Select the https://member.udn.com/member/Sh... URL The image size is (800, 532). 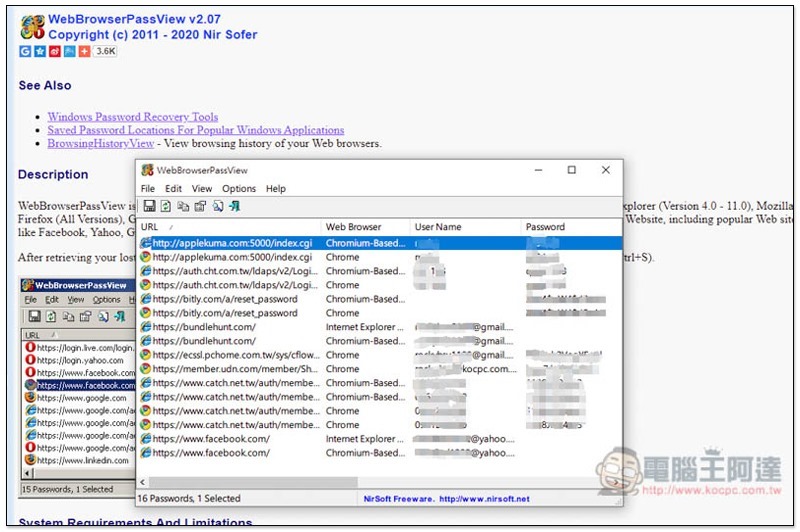pyautogui.click(x=235, y=369)
